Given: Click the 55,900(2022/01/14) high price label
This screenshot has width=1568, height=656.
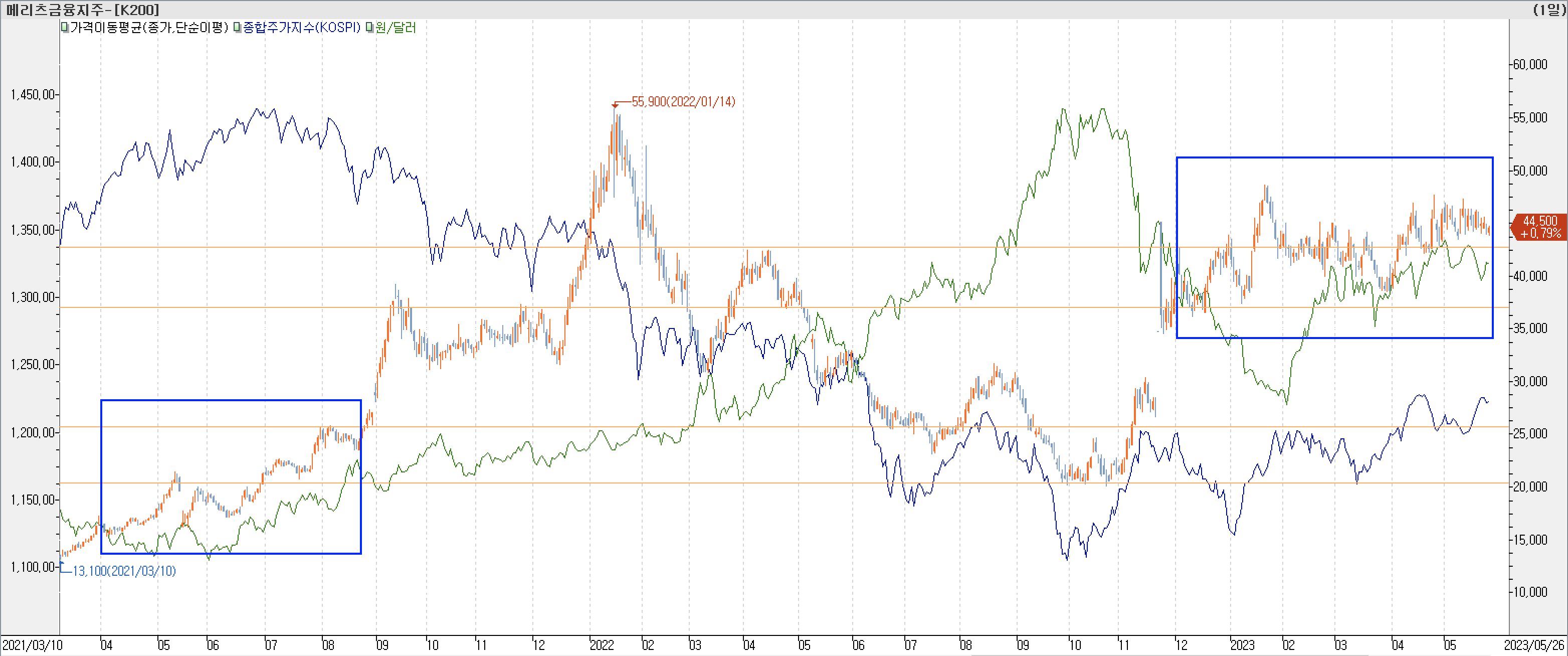Looking at the screenshot, I should pyautogui.click(x=683, y=102).
